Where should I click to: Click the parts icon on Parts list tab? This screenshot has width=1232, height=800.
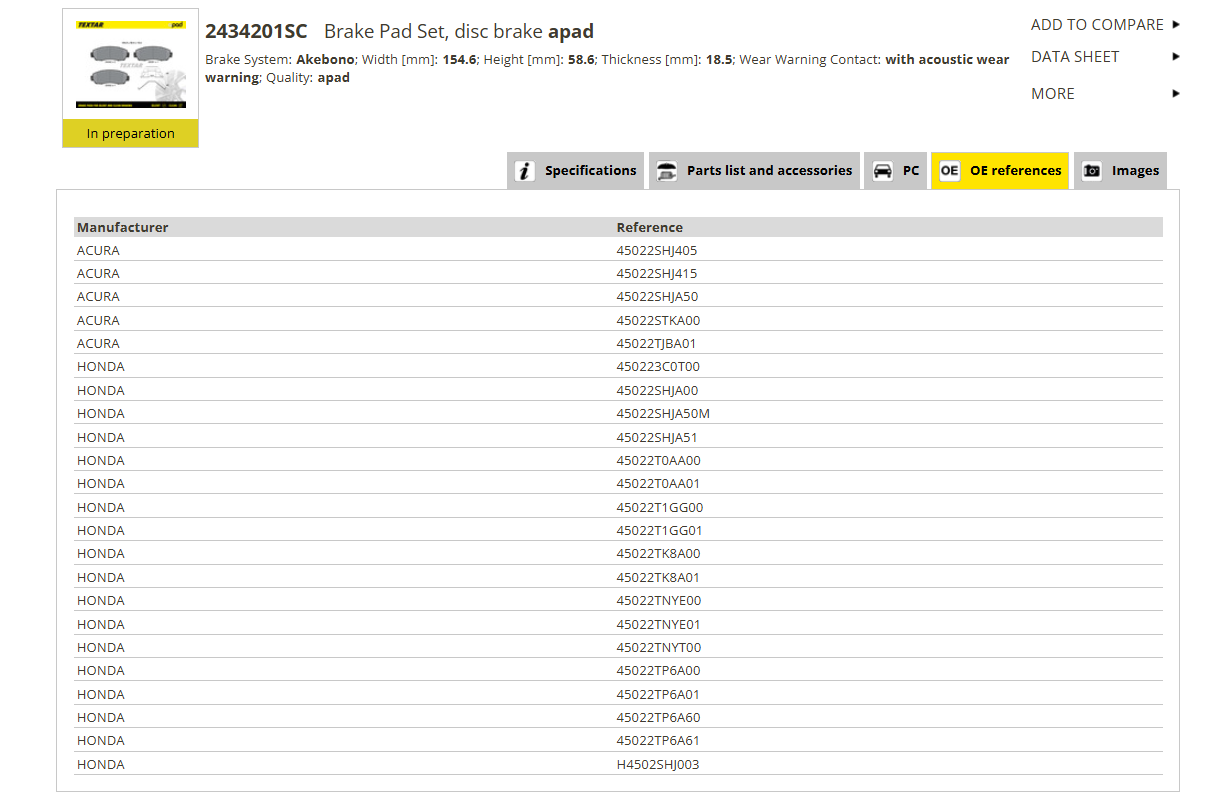(x=666, y=171)
